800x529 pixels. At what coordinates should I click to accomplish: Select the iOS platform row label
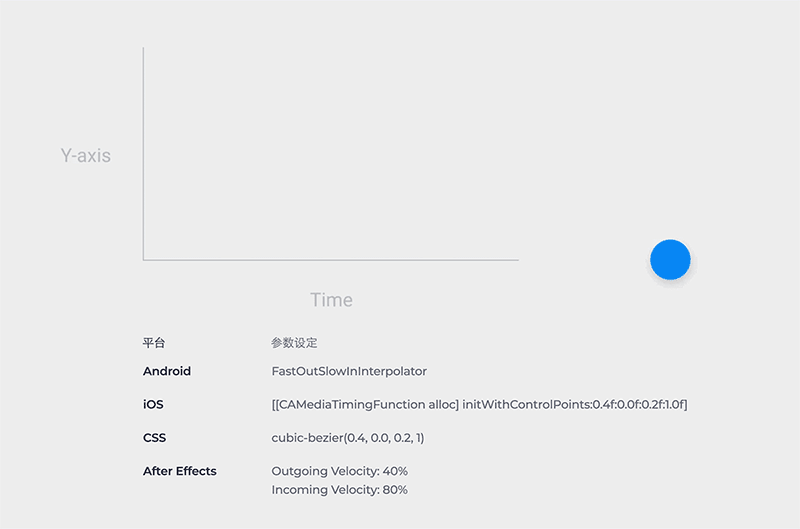click(153, 405)
